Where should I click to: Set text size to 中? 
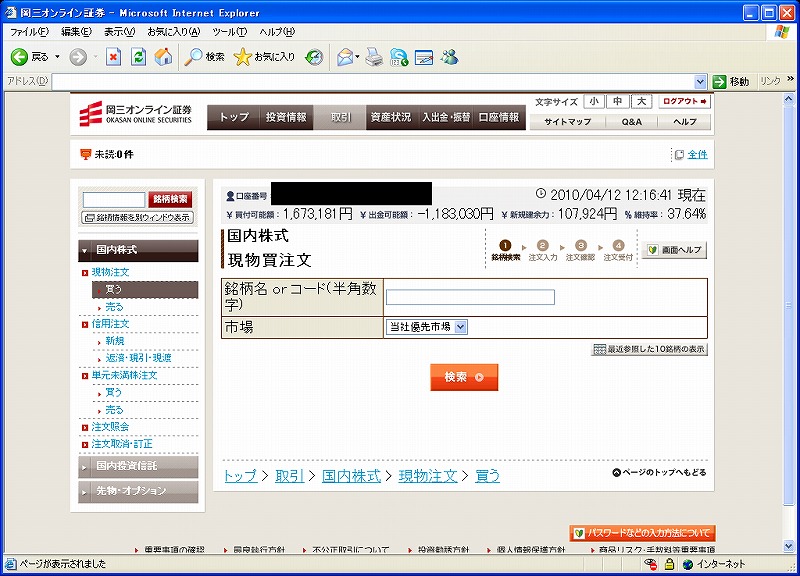pos(618,102)
